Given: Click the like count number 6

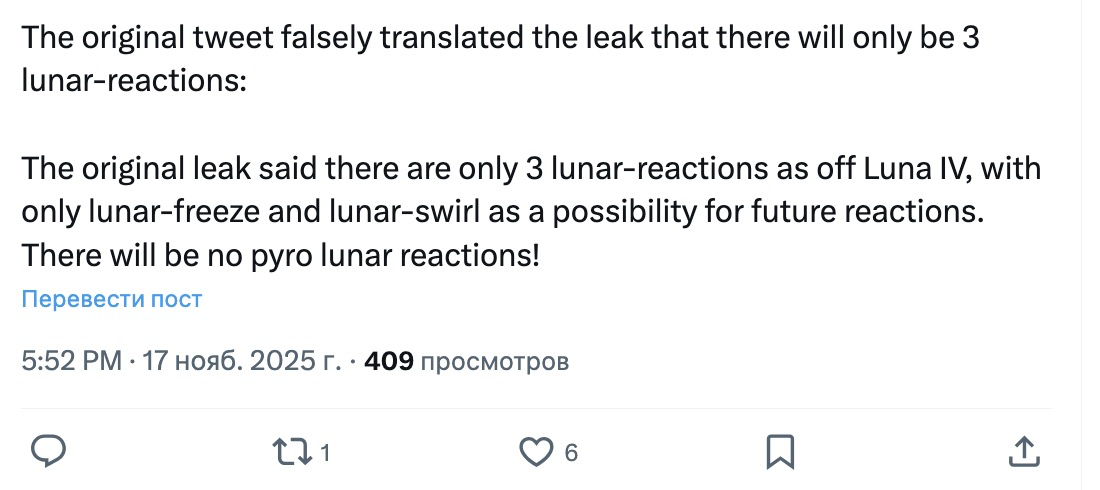Looking at the screenshot, I should (x=571, y=453).
